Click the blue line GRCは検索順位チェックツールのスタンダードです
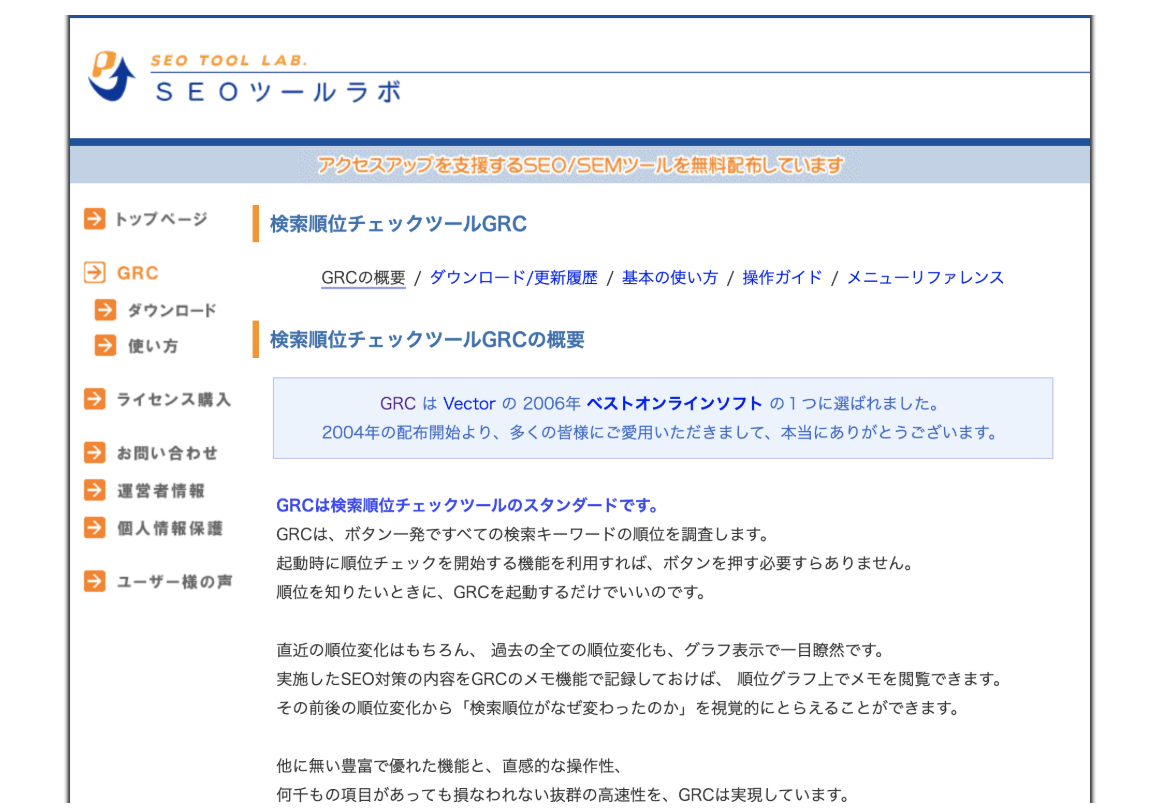Screen dimensions: 1176x808 pyautogui.click(x=467, y=505)
